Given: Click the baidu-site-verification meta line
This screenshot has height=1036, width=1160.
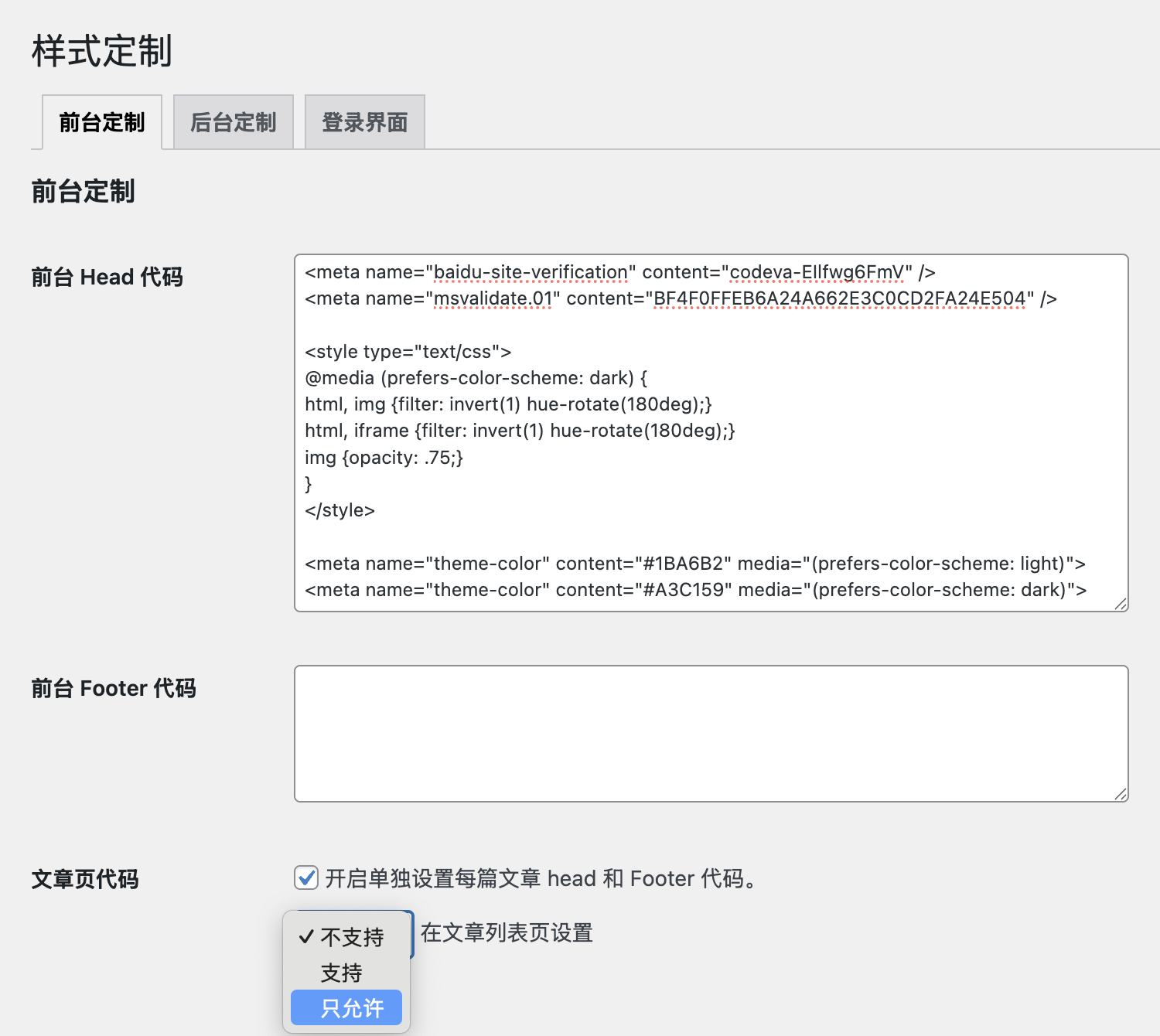Looking at the screenshot, I should coord(620,272).
